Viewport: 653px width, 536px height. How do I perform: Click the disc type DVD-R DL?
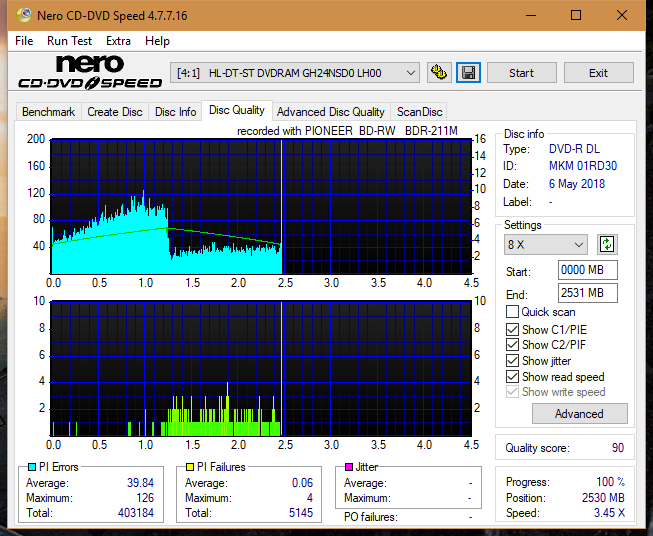tap(574, 149)
